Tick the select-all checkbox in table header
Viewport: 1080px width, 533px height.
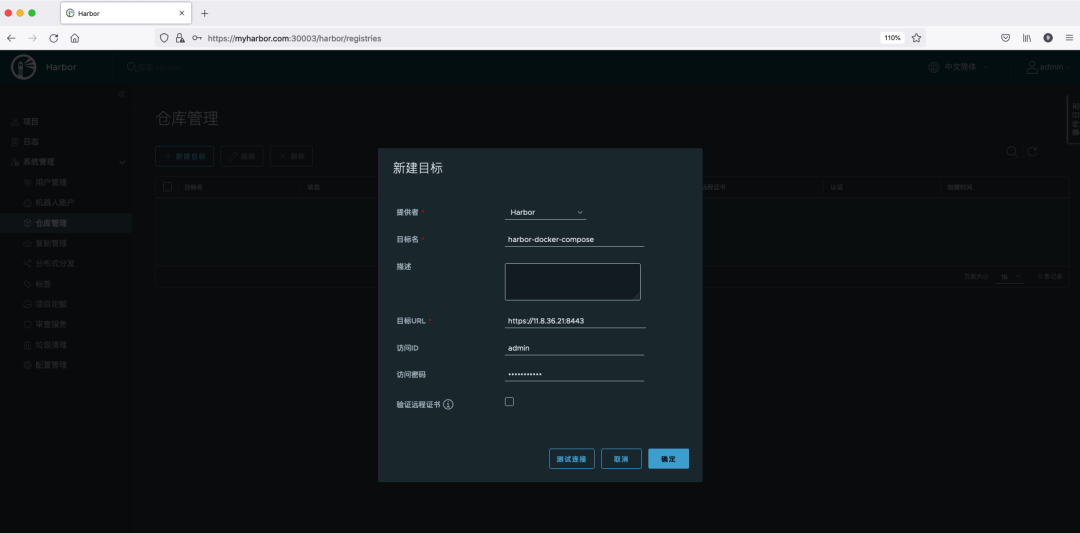pyautogui.click(x=167, y=187)
